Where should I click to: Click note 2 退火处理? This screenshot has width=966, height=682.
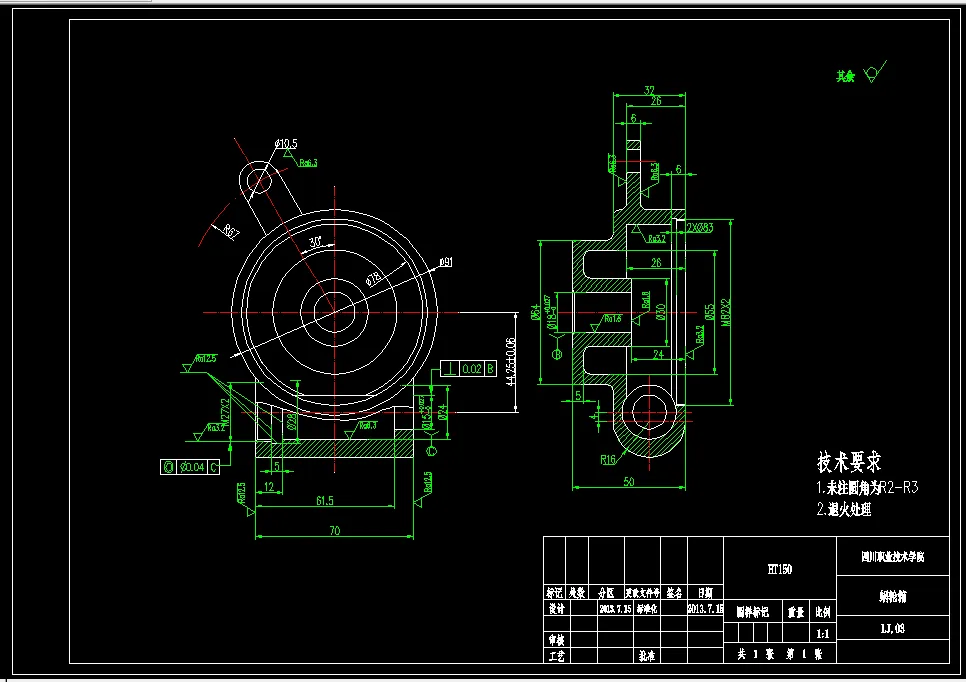(x=844, y=509)
